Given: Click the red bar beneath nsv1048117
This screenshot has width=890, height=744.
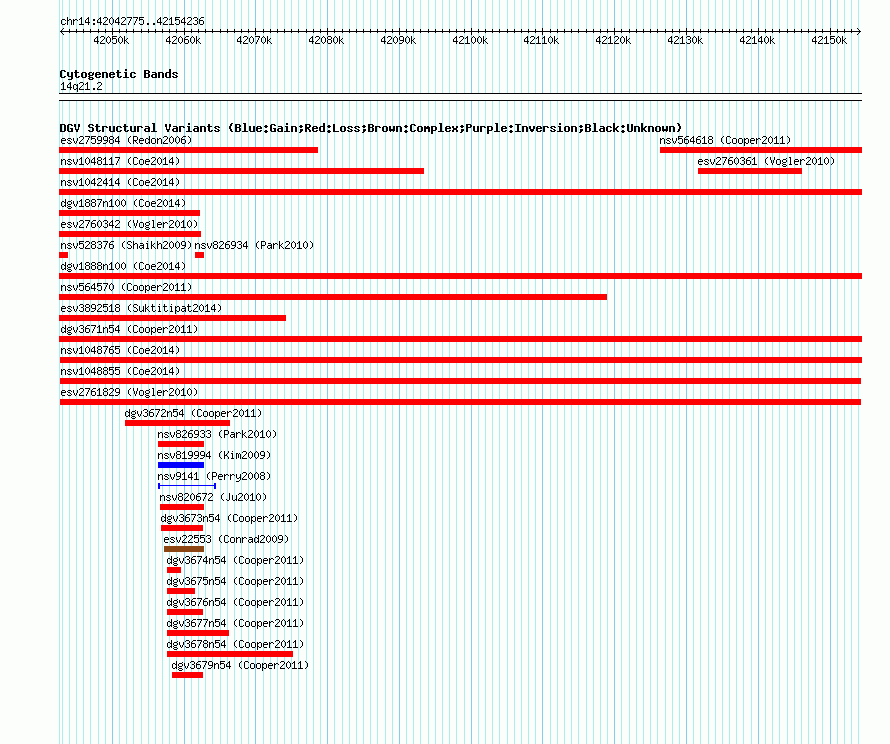Looking at the screenshot, I should pyautogui.click(x=241, y=171).
